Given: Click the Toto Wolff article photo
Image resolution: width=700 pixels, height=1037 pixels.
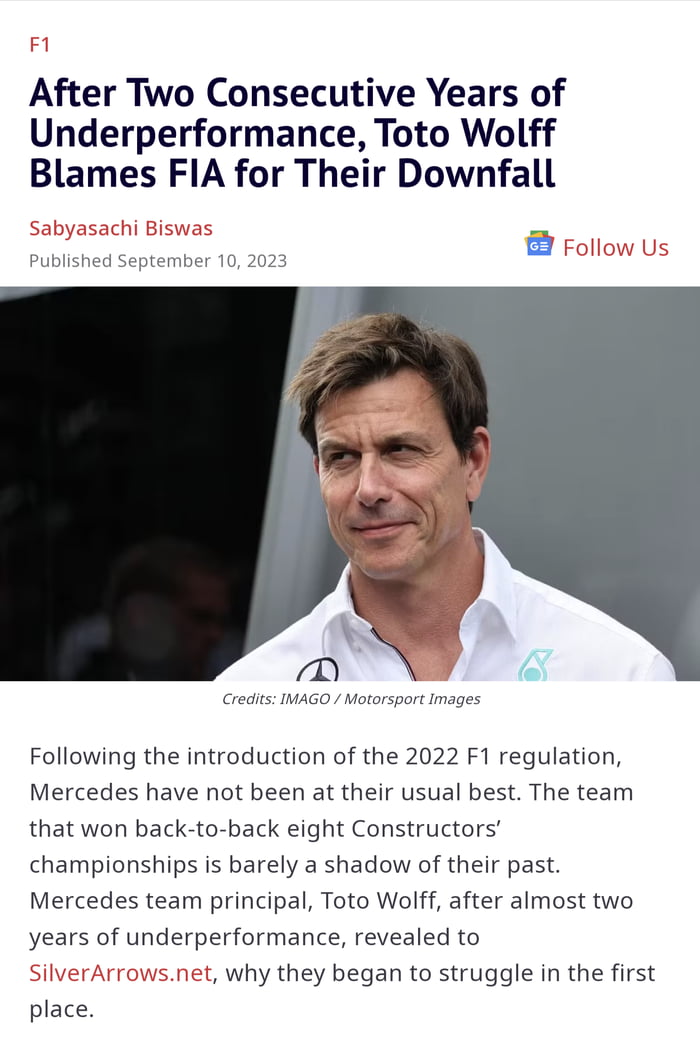Looking at the screenshot, I should pos(350,483).
